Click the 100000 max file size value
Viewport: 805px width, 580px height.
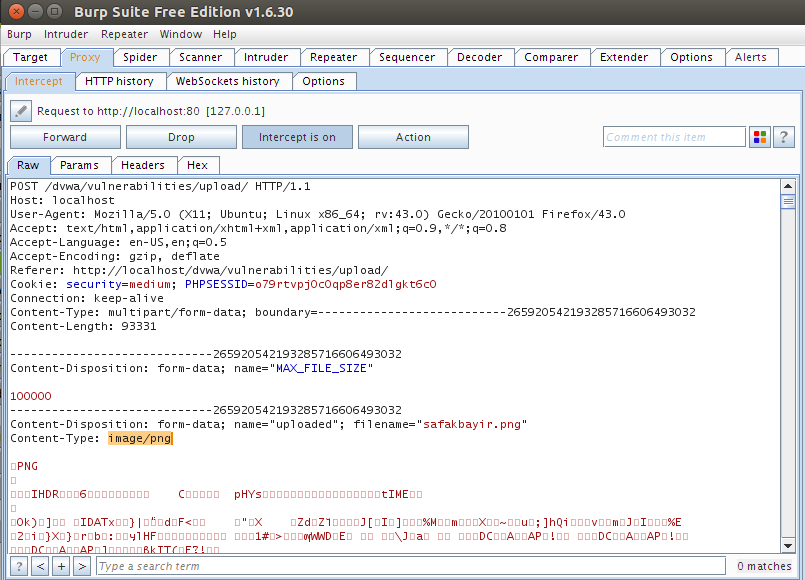coord(31,396)
